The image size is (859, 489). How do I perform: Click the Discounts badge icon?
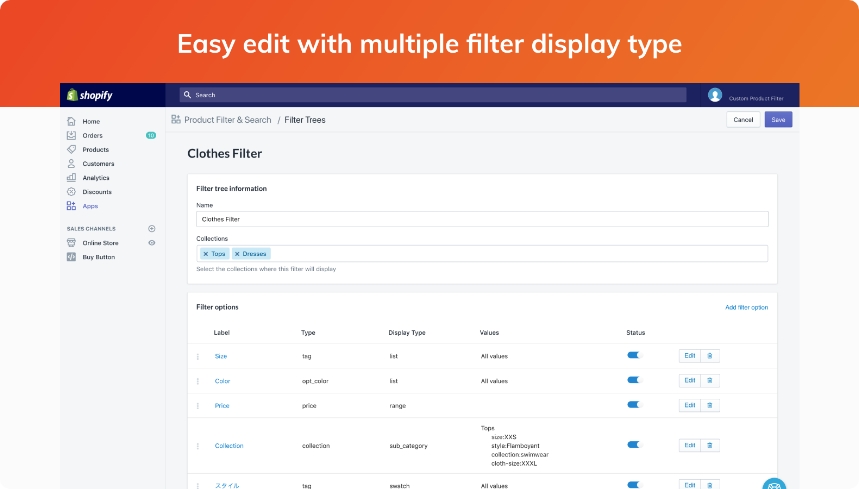click(x=71, y=192)
